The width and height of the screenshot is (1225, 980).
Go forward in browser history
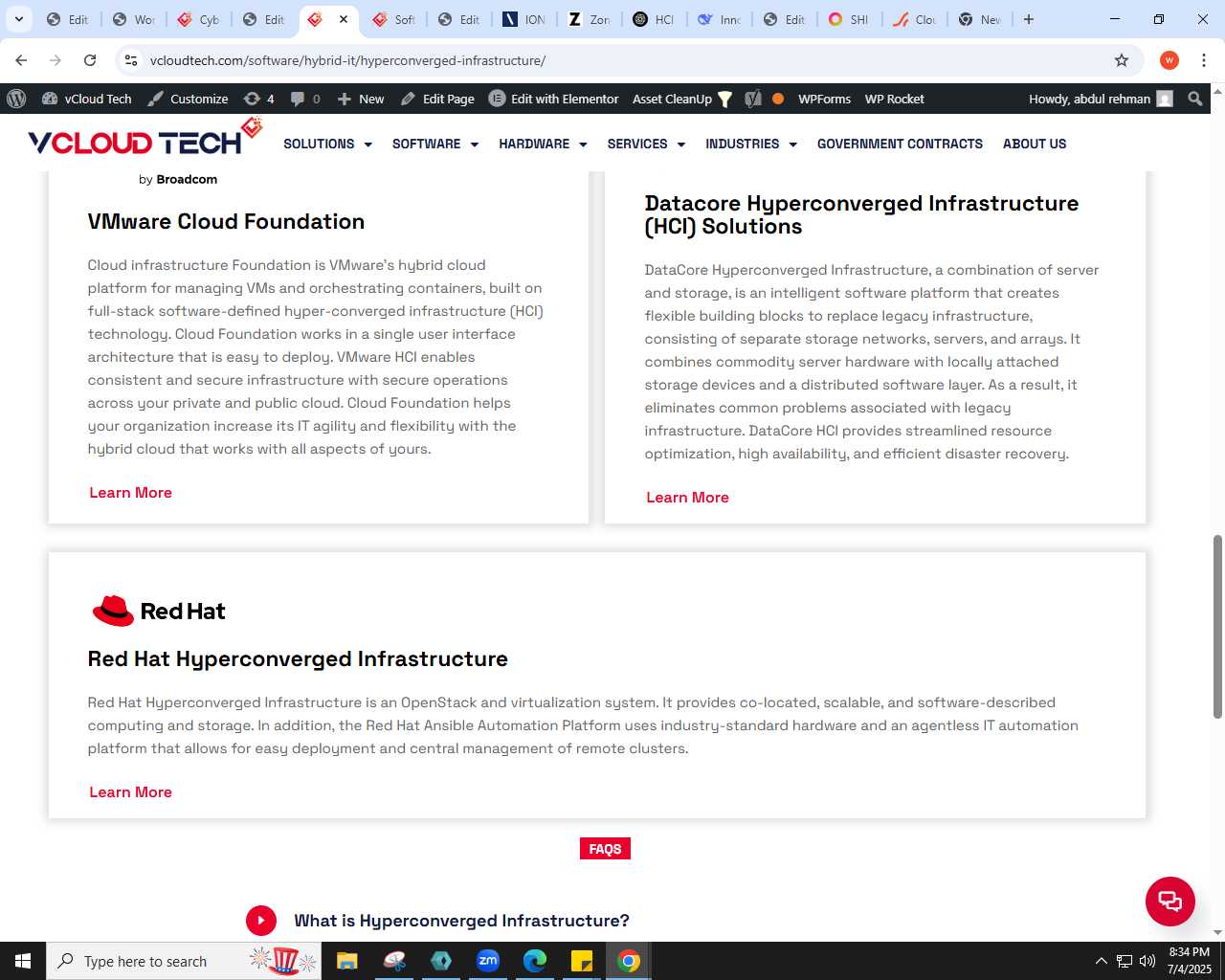(x=56, y=60)
